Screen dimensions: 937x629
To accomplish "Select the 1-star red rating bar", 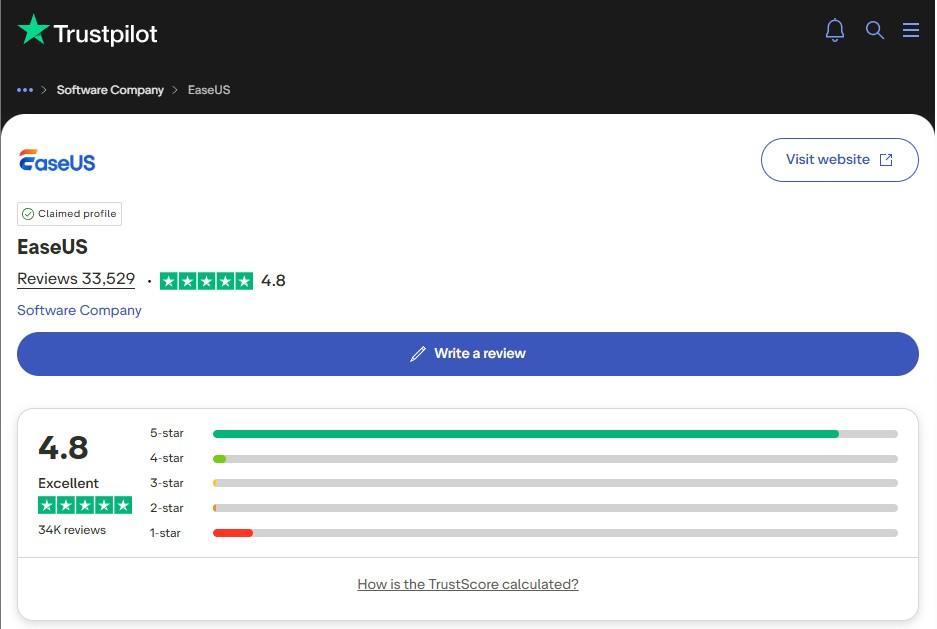I will [x=233, y=533].
